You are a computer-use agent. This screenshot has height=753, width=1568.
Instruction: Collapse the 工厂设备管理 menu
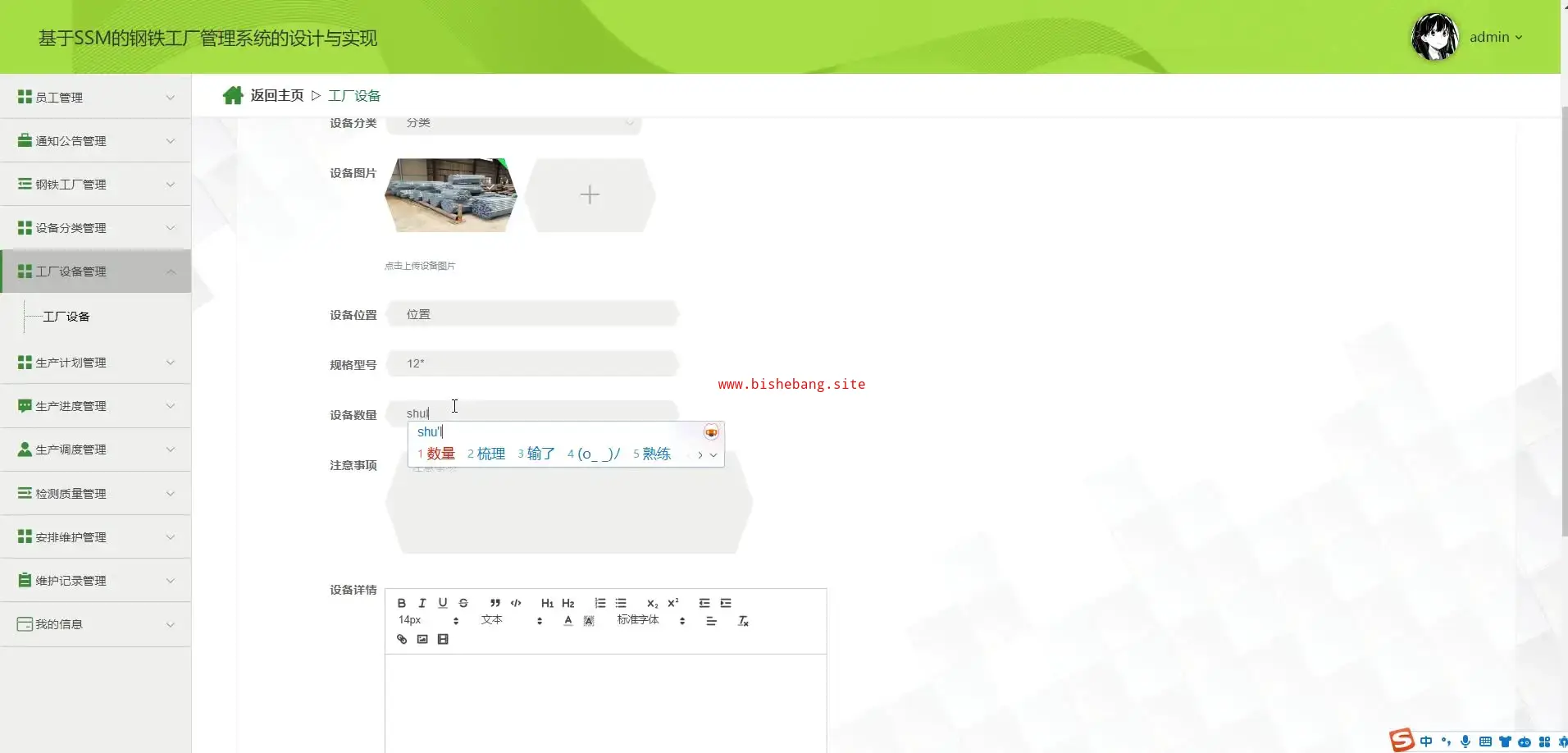(x=96, y=272)
